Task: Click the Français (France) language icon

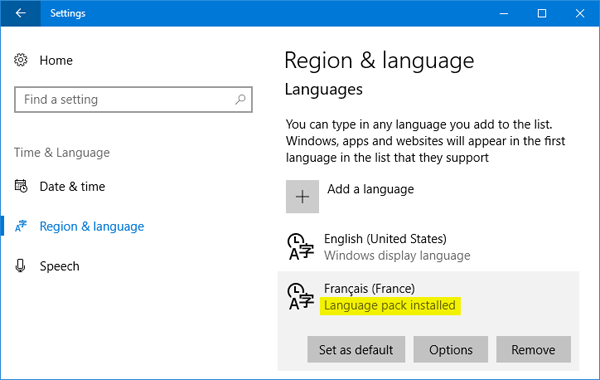Action: (301, 297)
